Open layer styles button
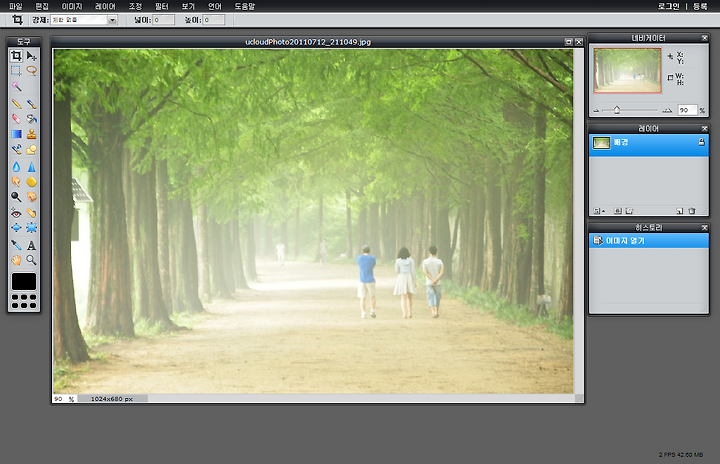Image resolution: width=720 pixels, height=464 pixels. tap(629, 211)
